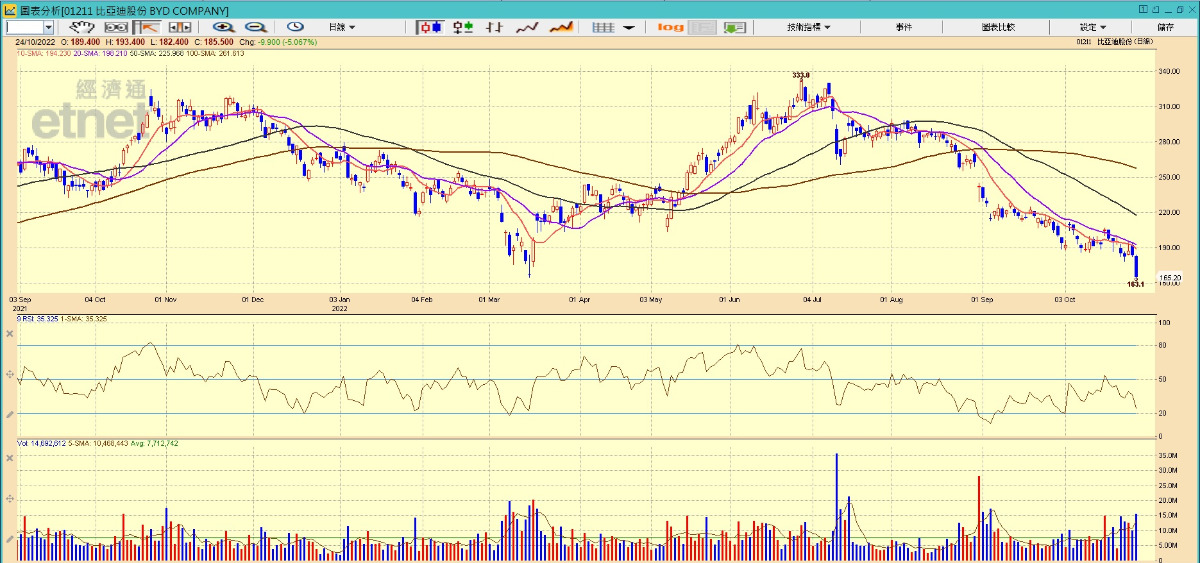Click the clock time period icon
1200x563 pixels.
[296, 27]
